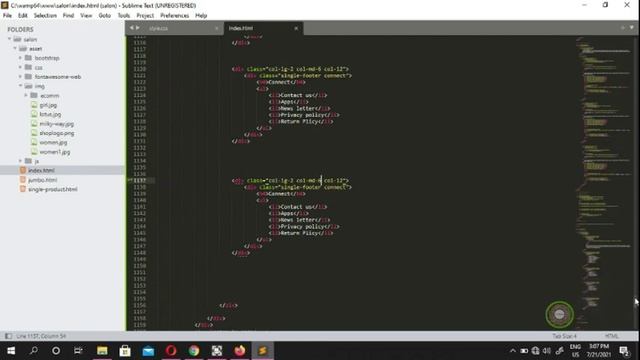Open women1.jpg in the sidebar

(55, 152)
